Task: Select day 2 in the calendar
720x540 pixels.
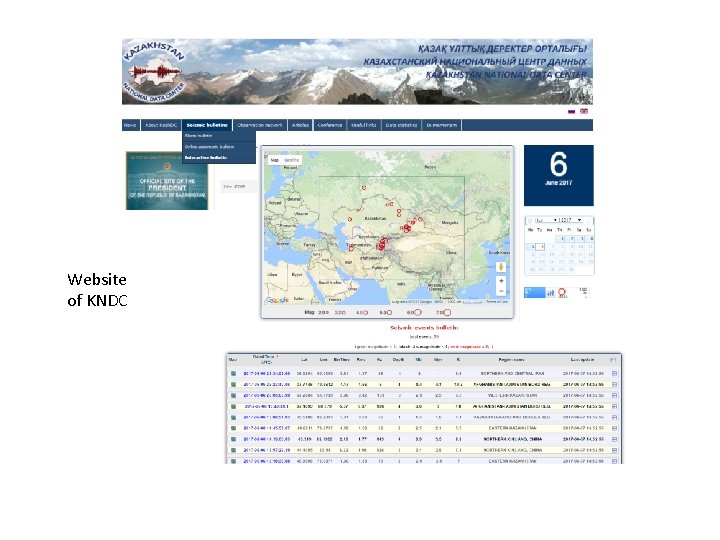Action: click(x=571, y=239)
